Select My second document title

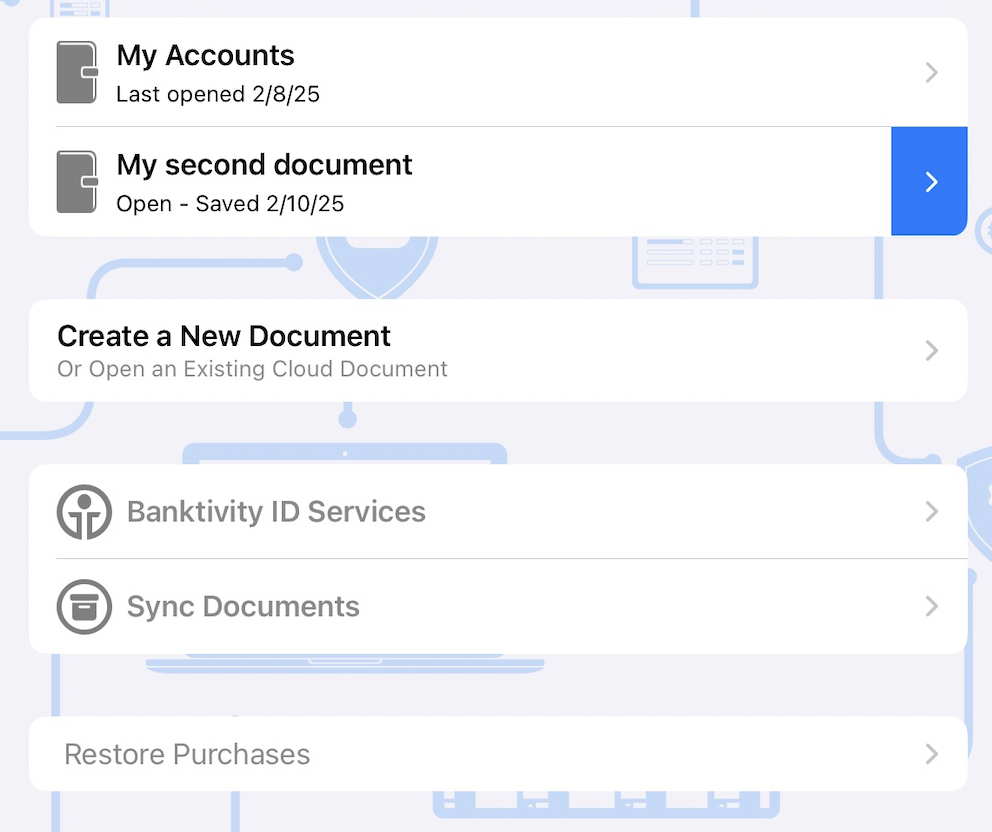264,166
